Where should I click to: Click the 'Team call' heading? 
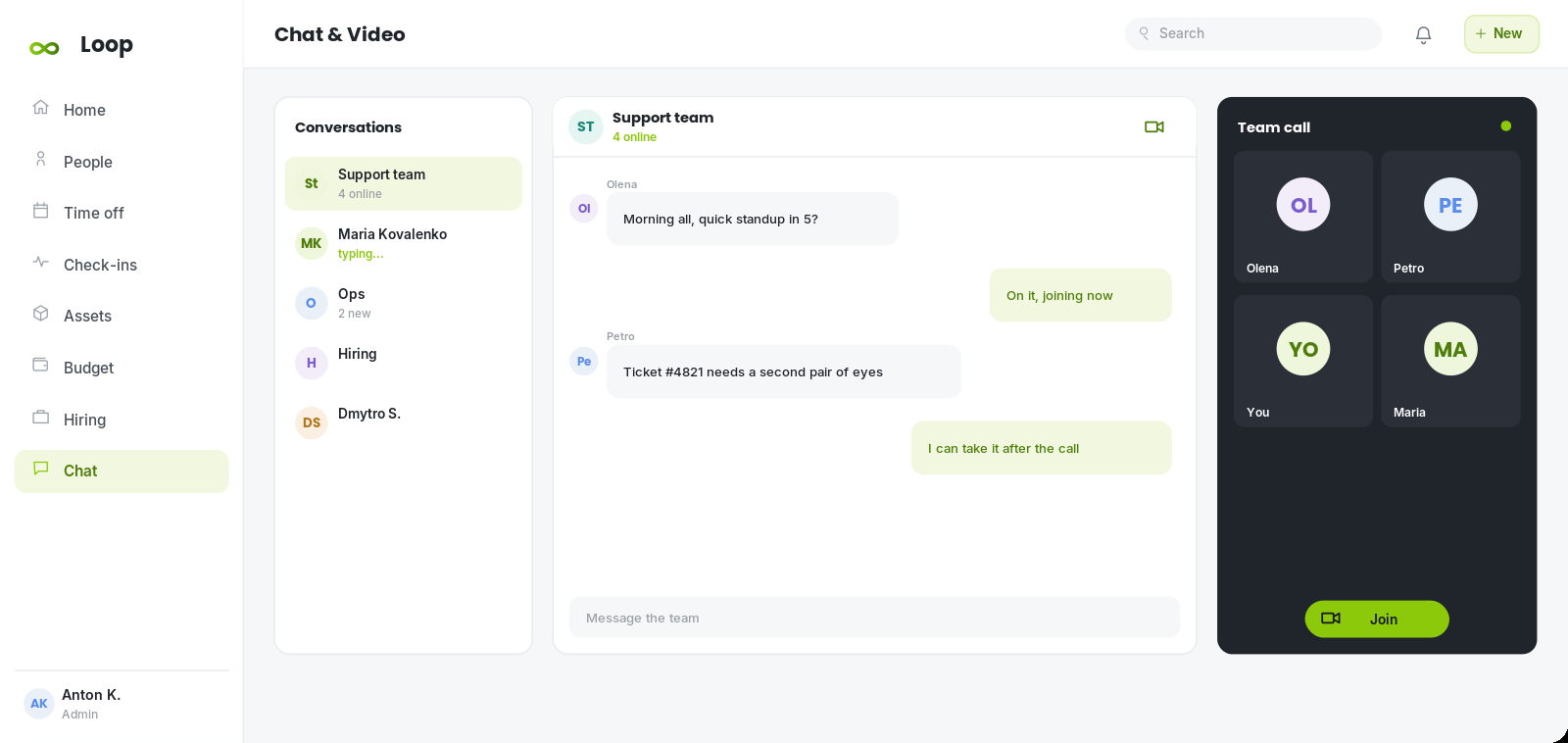pyautogui.click(x=1273, y=127)
